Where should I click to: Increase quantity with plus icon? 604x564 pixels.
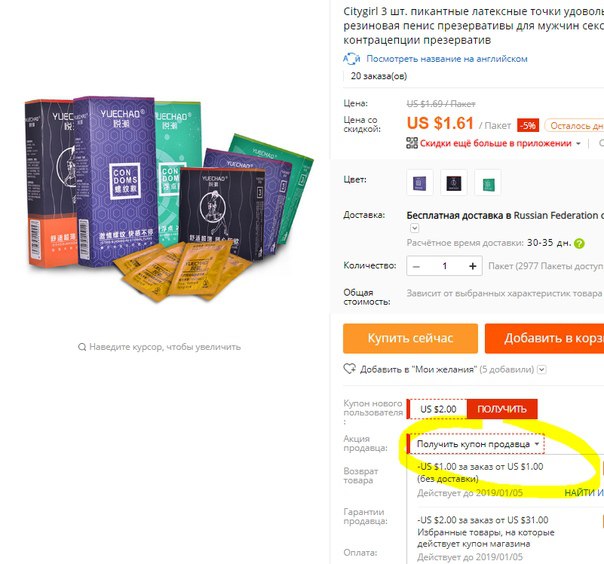(473, 266)
